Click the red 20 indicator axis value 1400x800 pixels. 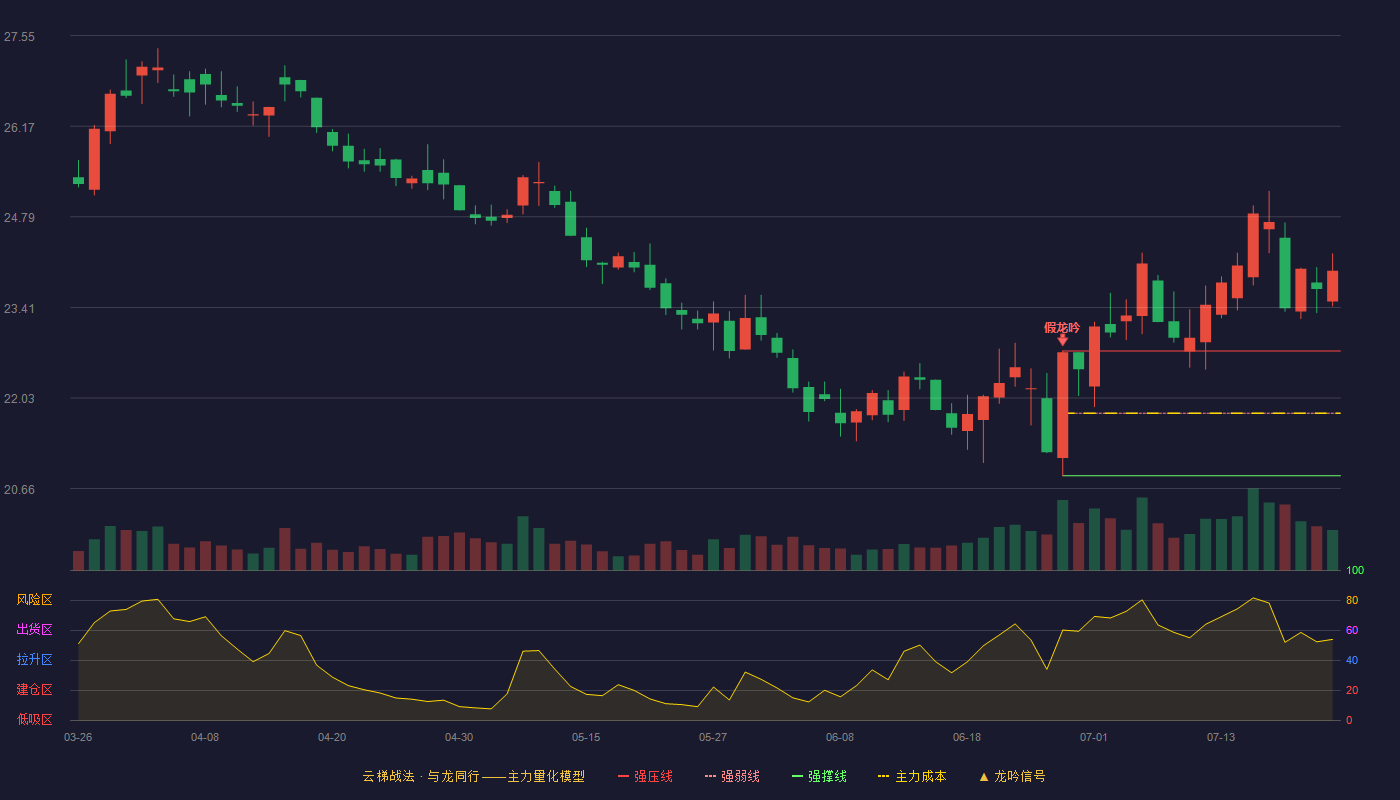pyautogui.click(x=1352, y=690)
